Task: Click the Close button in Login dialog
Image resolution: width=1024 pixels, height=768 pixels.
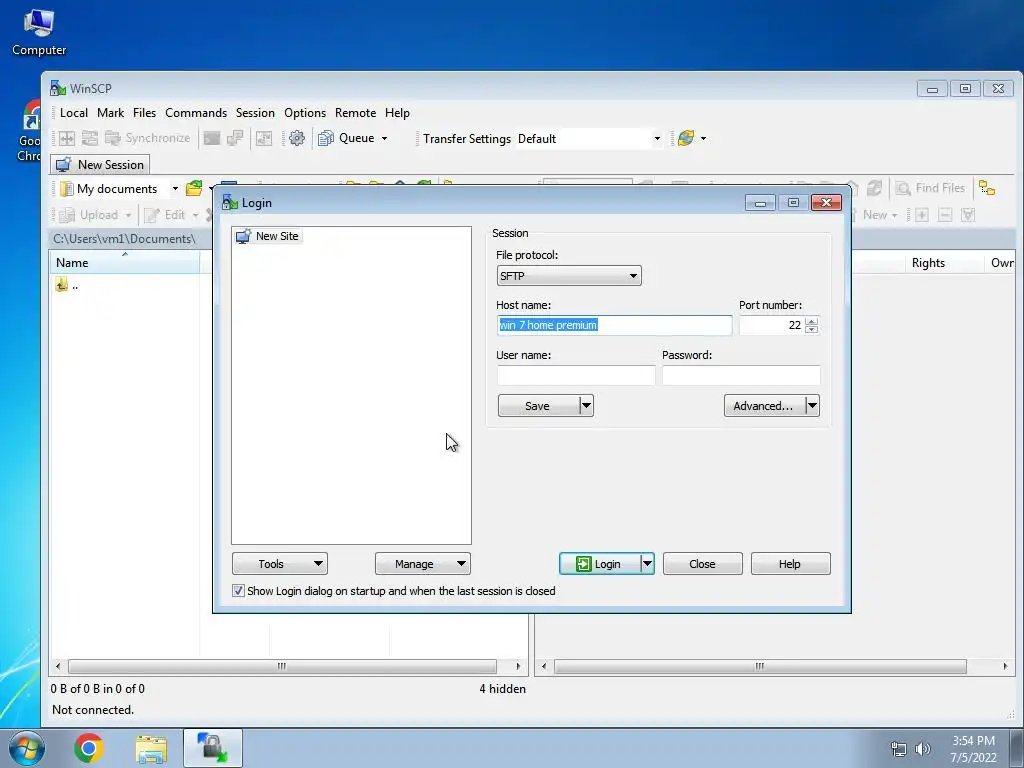Action: click(x=703, y=564)
